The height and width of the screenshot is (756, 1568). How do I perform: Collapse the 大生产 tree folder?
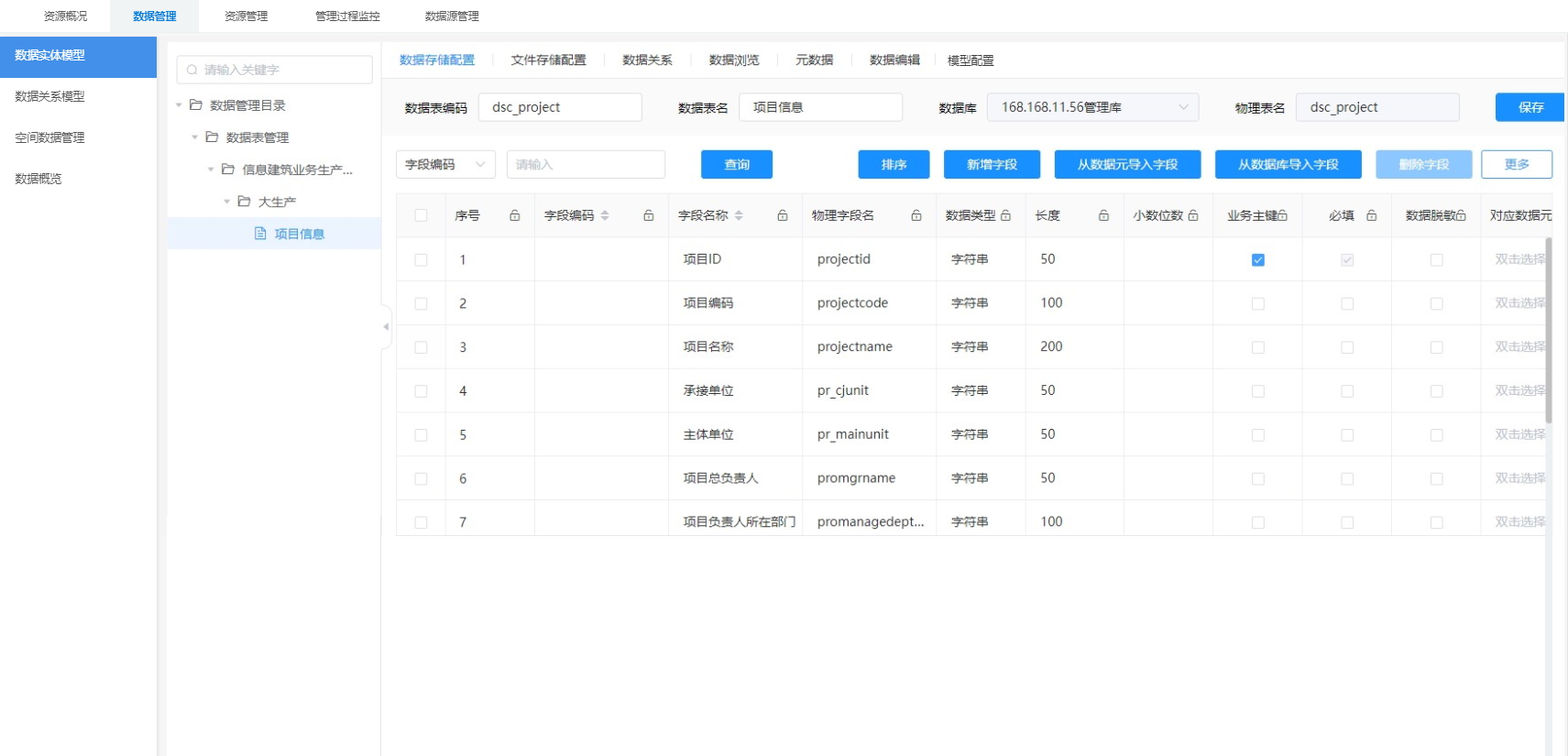coord(227,202)
